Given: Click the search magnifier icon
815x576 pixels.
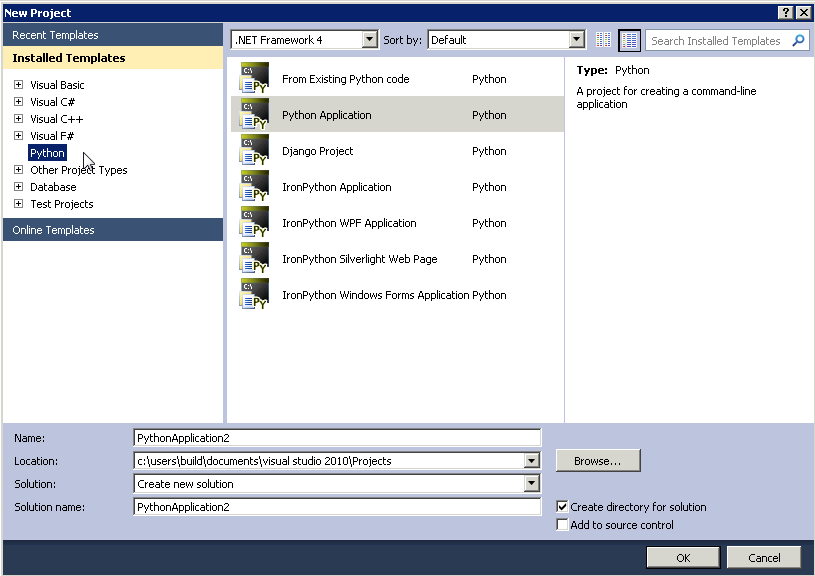Looking at the screenshot, I should (798, 40).
